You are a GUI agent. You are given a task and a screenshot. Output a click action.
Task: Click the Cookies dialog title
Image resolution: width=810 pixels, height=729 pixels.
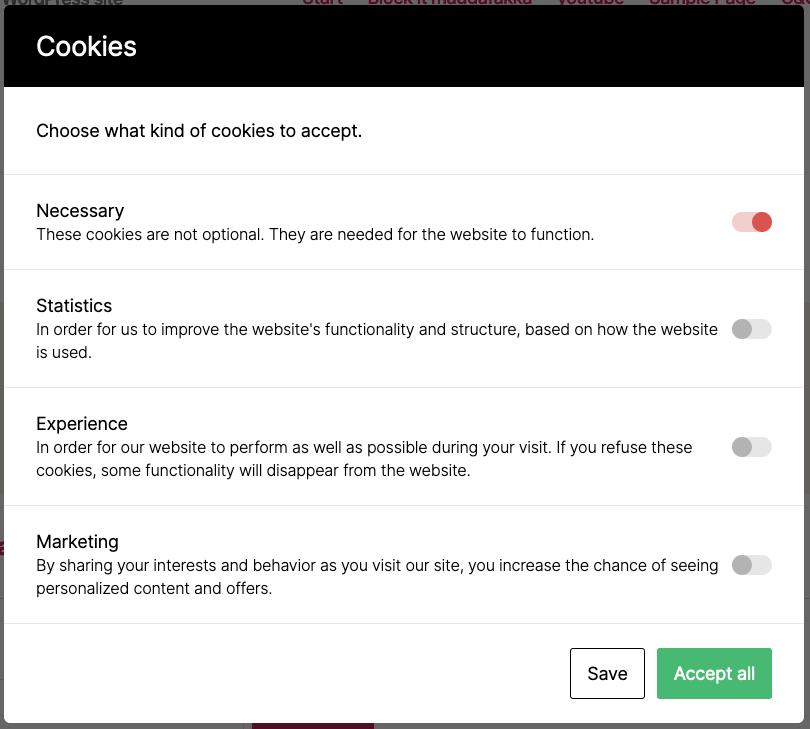point(87,46)
